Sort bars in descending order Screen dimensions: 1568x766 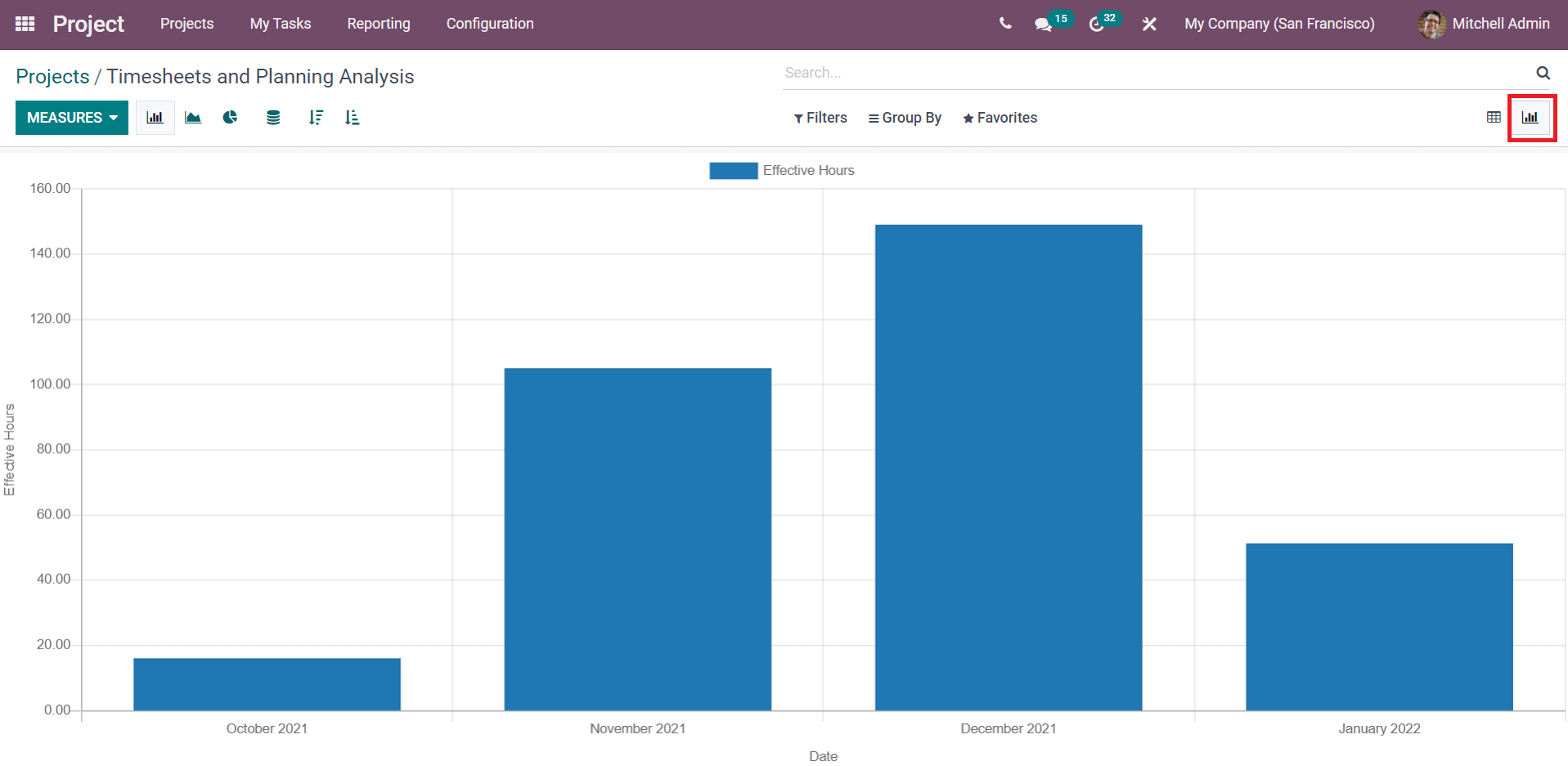316,118
